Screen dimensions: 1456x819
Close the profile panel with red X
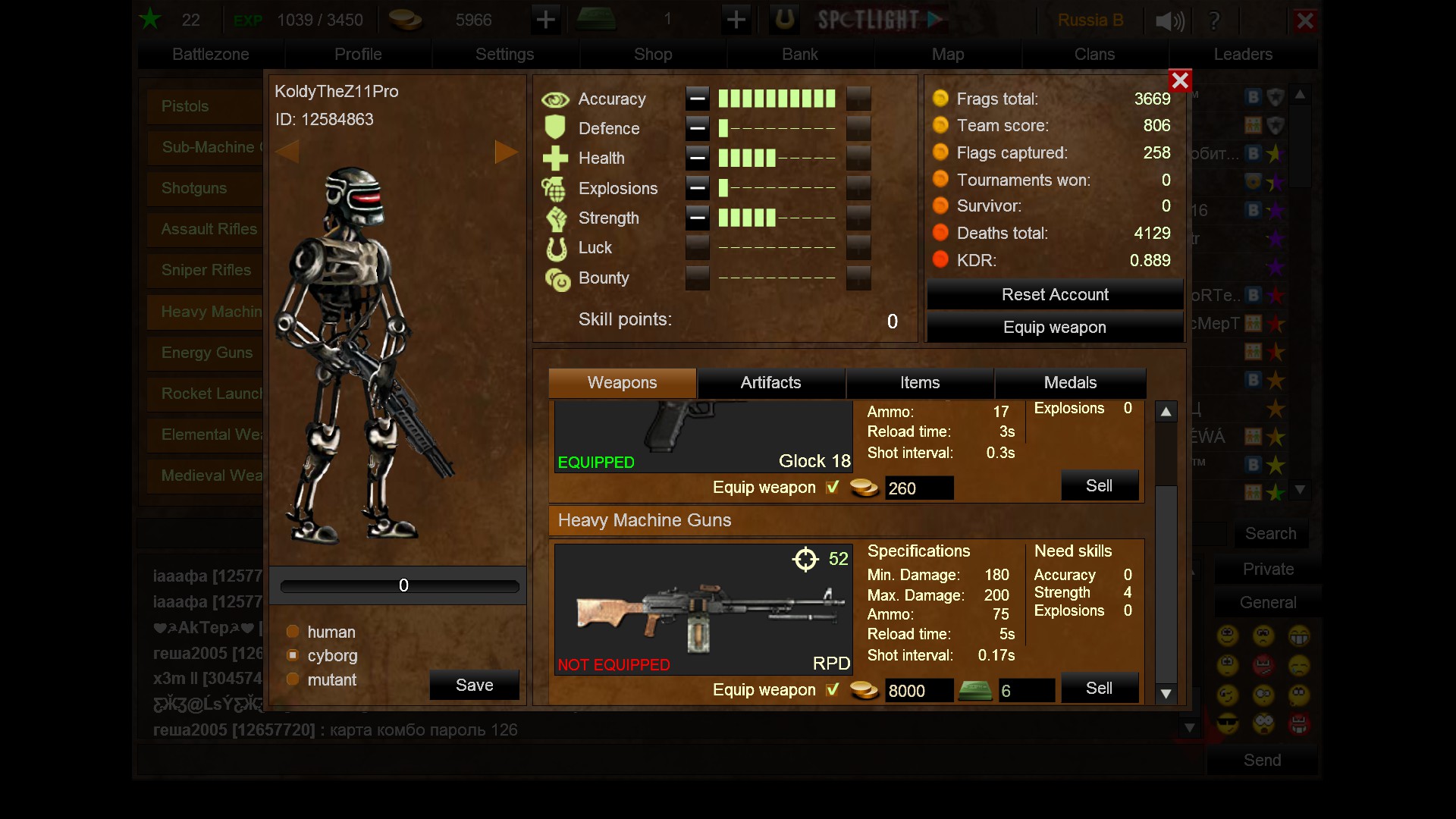pyautogui.click(x=1179, y=80)
